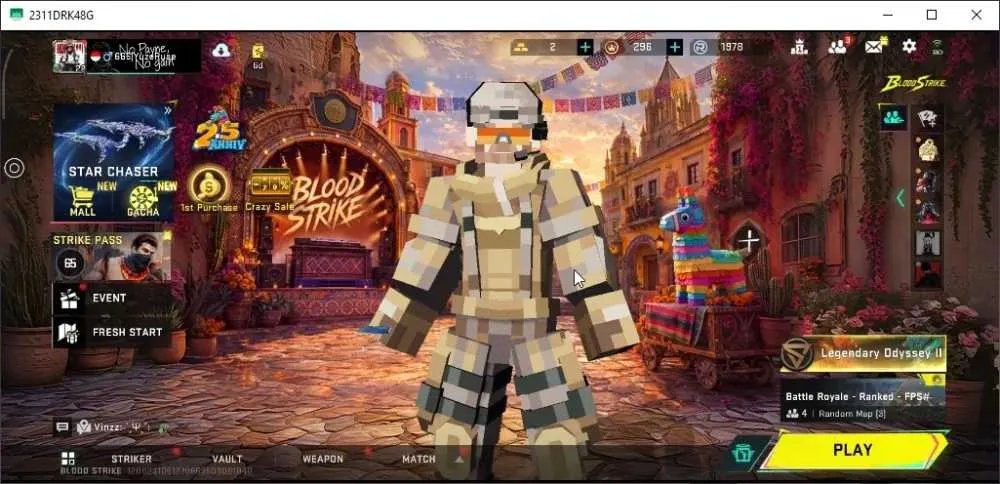
Task: Open the yellow 6d limited-time icon
Action: [258, 55]
